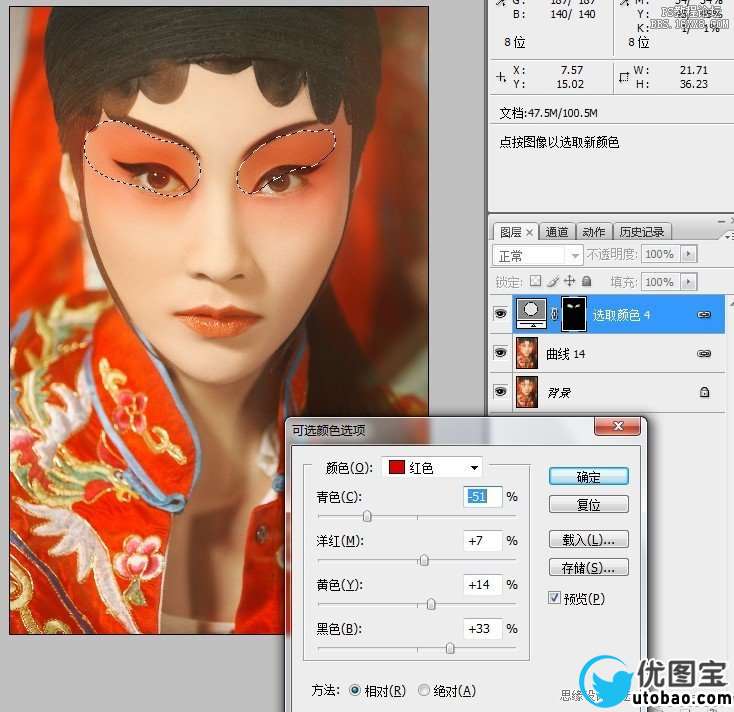Click the 青色 cyan slider handle
Screen dimensions: 734x712
[x=367, y=516]
